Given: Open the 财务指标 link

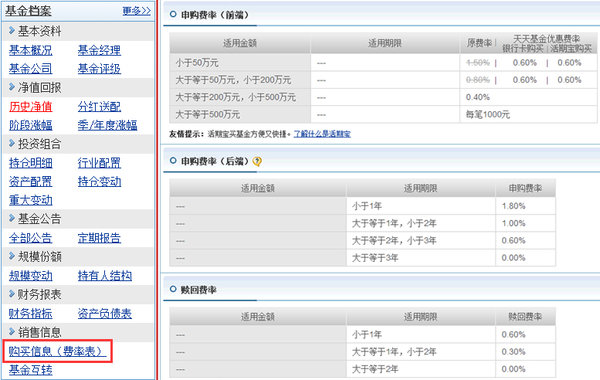Looking at the screenshot, I should pos(31,313).
